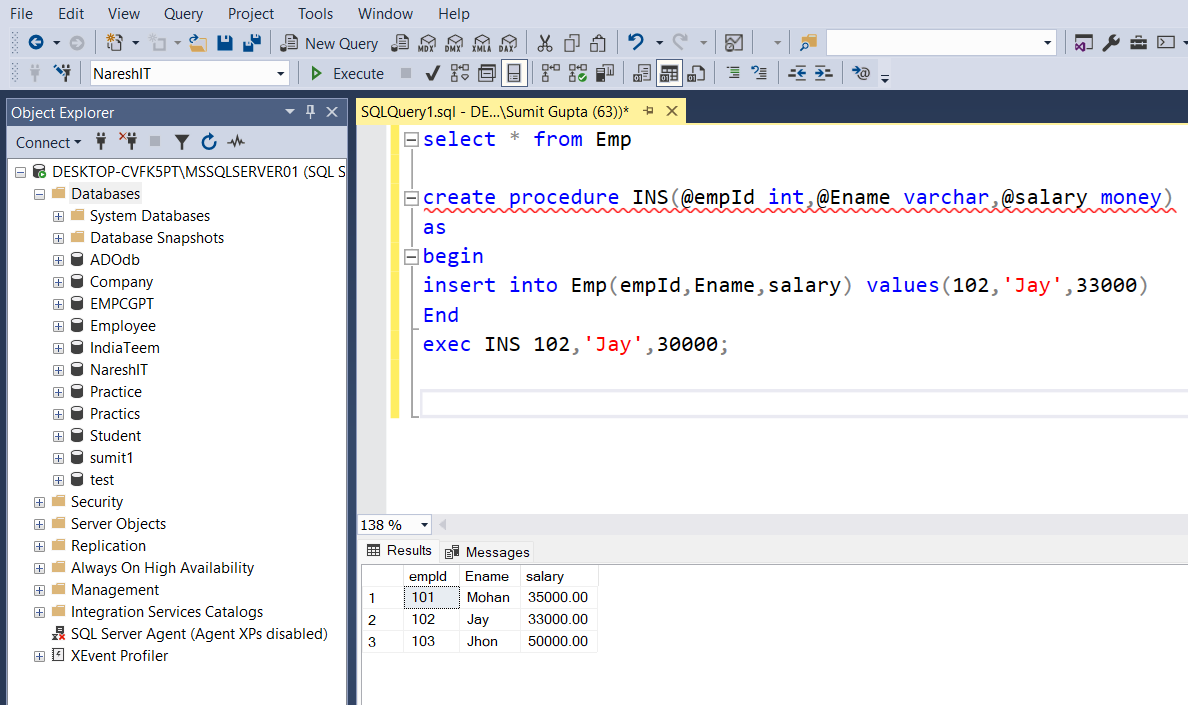Image resolution: width=1188 pixels, height=705 pixels.
Task: Select the Security folder in tree
Action: pos(96,502)
